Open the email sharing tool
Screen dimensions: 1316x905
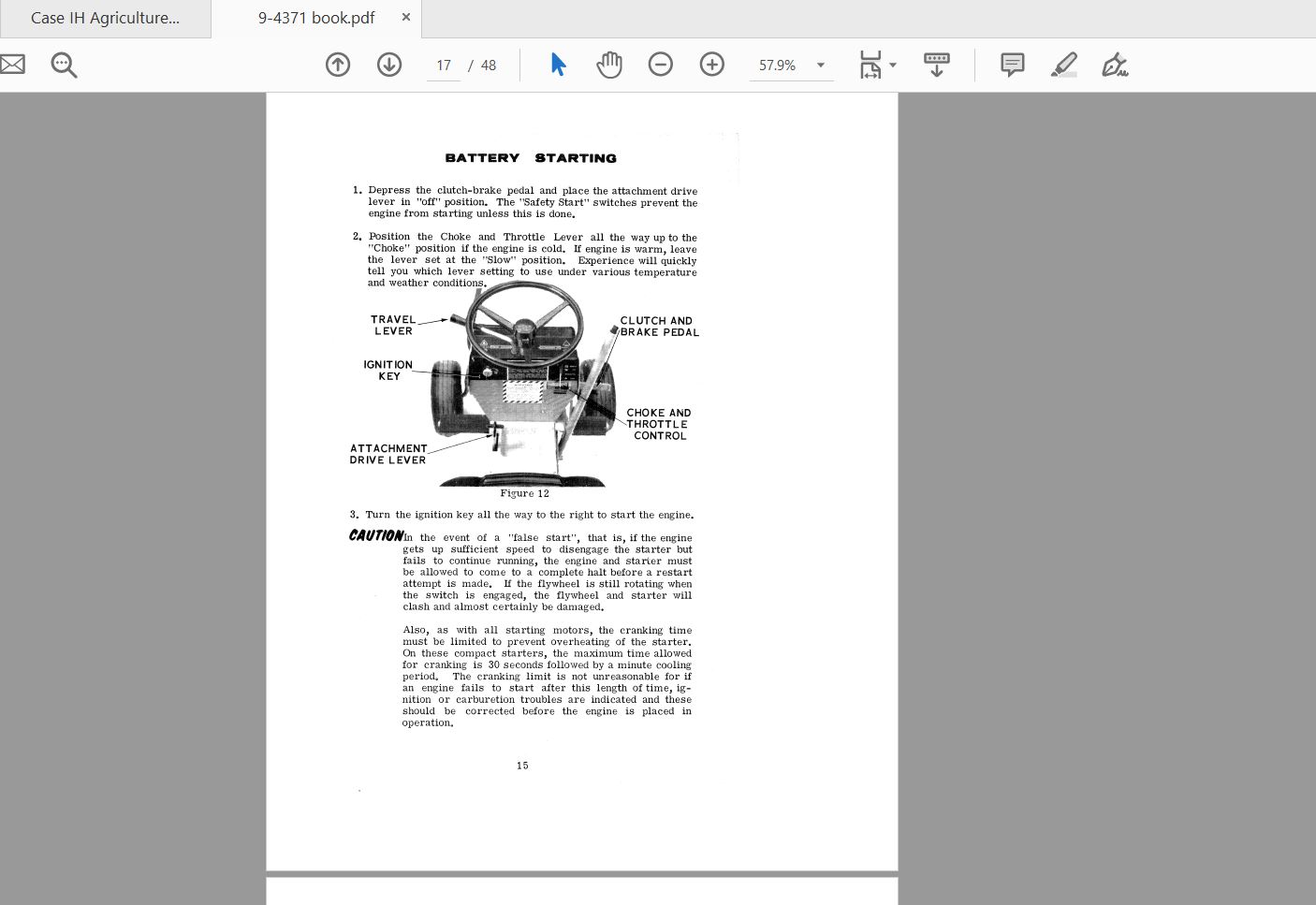[x=12, y=64]
